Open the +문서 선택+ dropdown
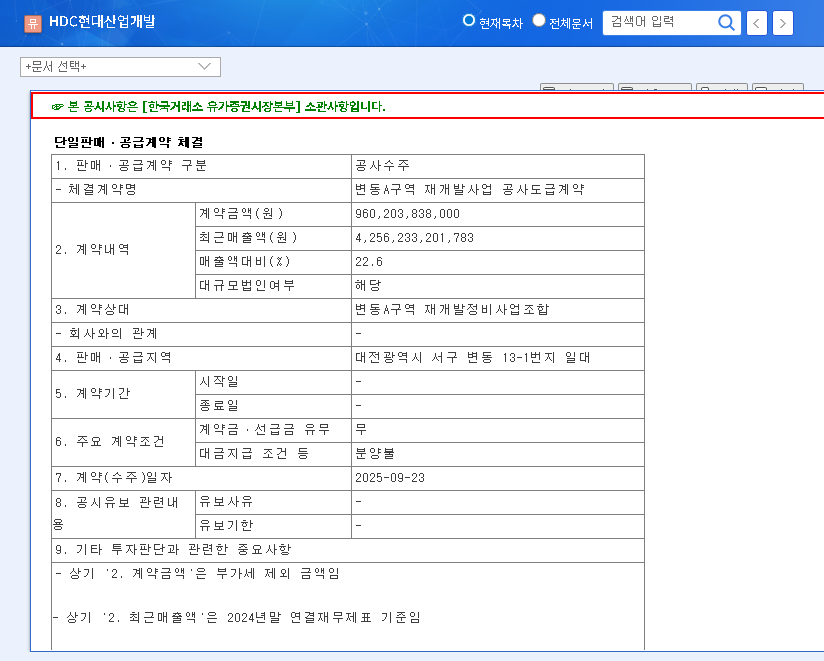Image resolution: width=824 pixels, height=661 pixels. [120, 67]
